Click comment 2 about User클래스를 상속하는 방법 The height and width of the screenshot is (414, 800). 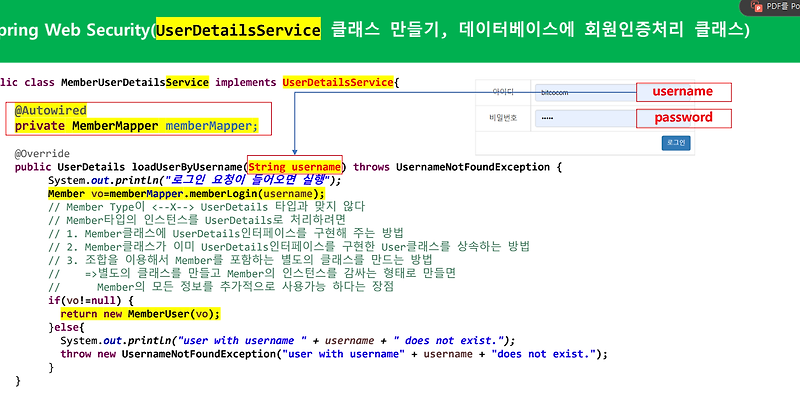coord(289,247)
